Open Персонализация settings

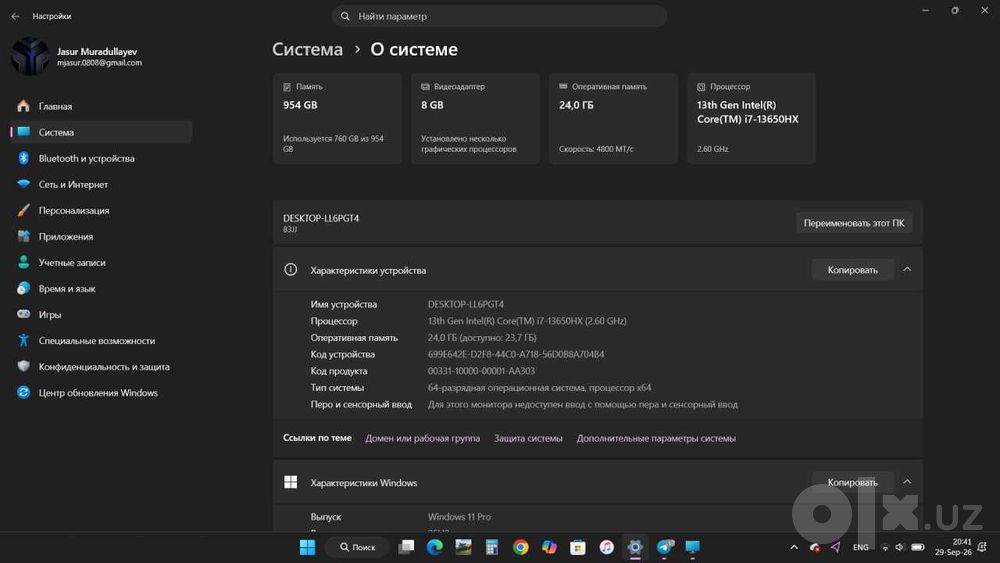(101, 210)
